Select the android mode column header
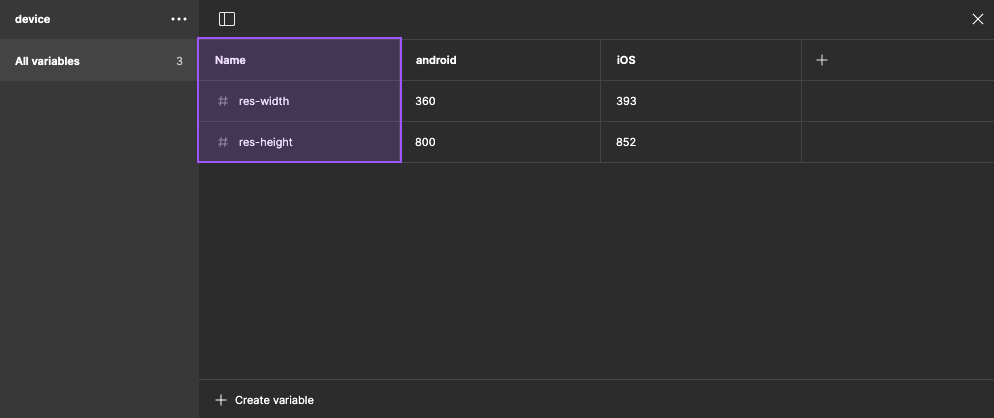 tap(436, 60)
